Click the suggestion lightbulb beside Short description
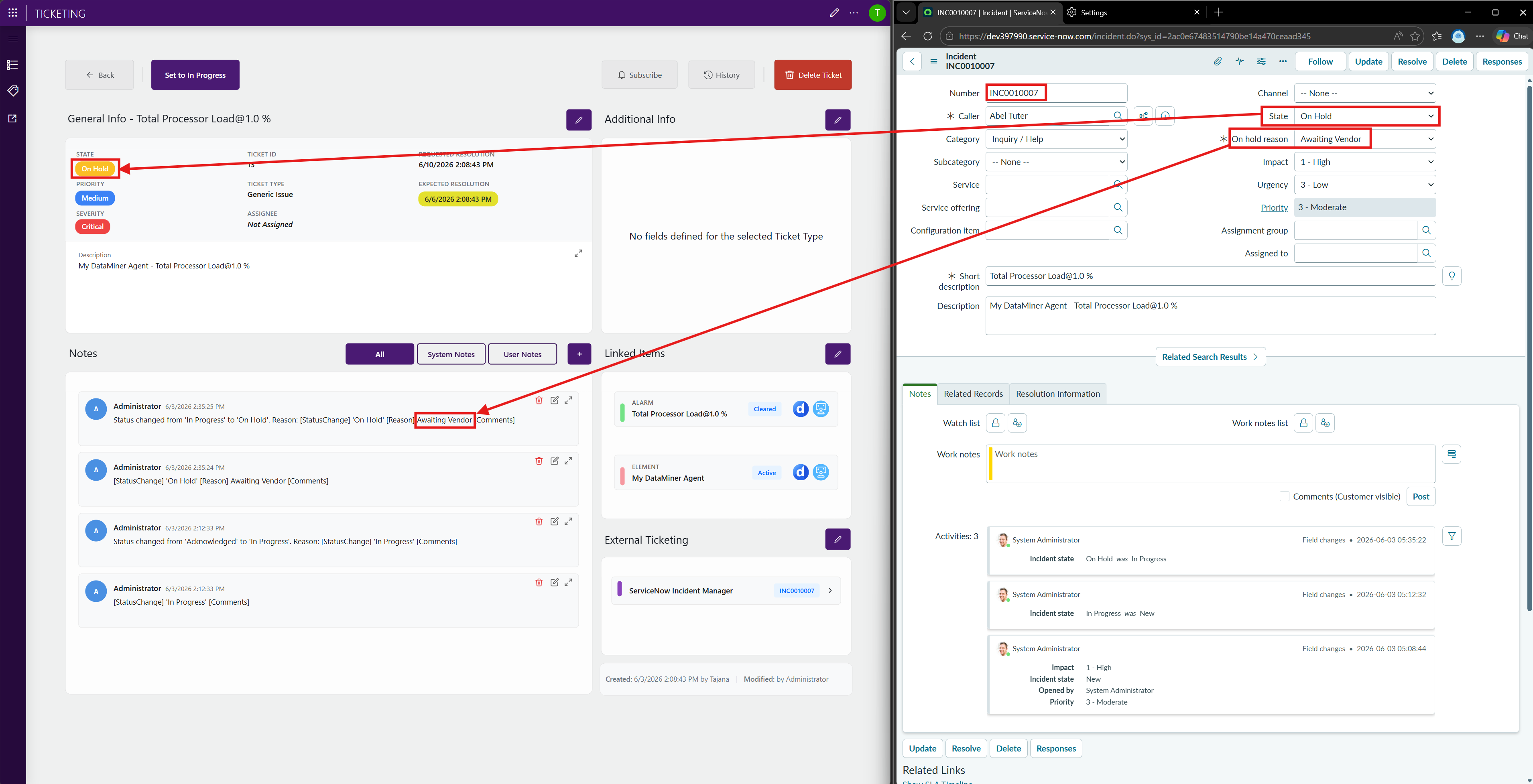Viewport: 1533px width, 784px height. (x=1452, y=276)
